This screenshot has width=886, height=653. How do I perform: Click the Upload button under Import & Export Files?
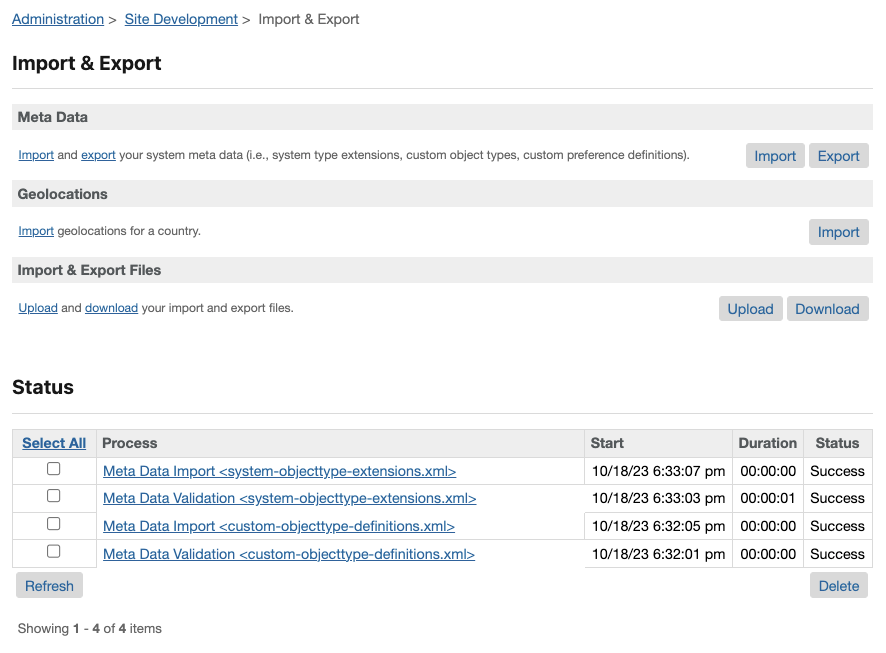pyautogui.click(x=750, y=308)
